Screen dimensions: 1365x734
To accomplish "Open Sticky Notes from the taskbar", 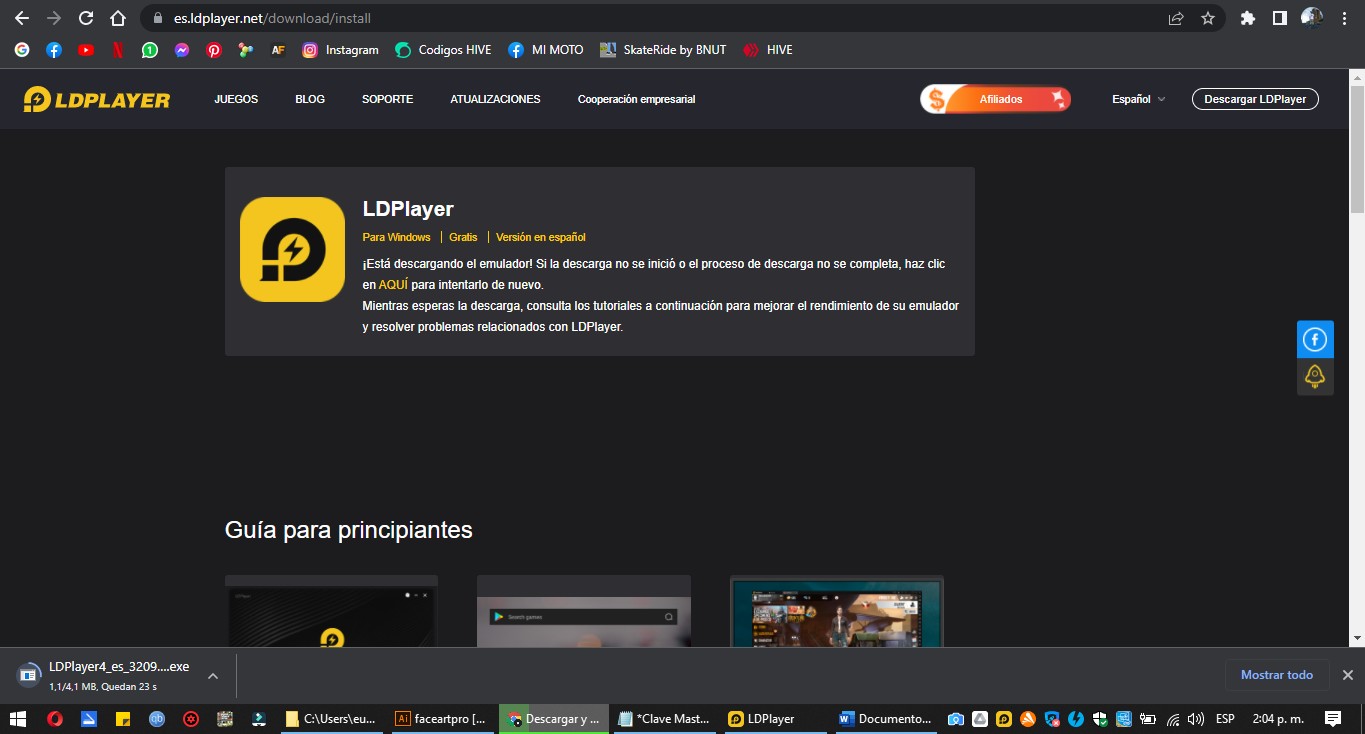I will (123, 718).
